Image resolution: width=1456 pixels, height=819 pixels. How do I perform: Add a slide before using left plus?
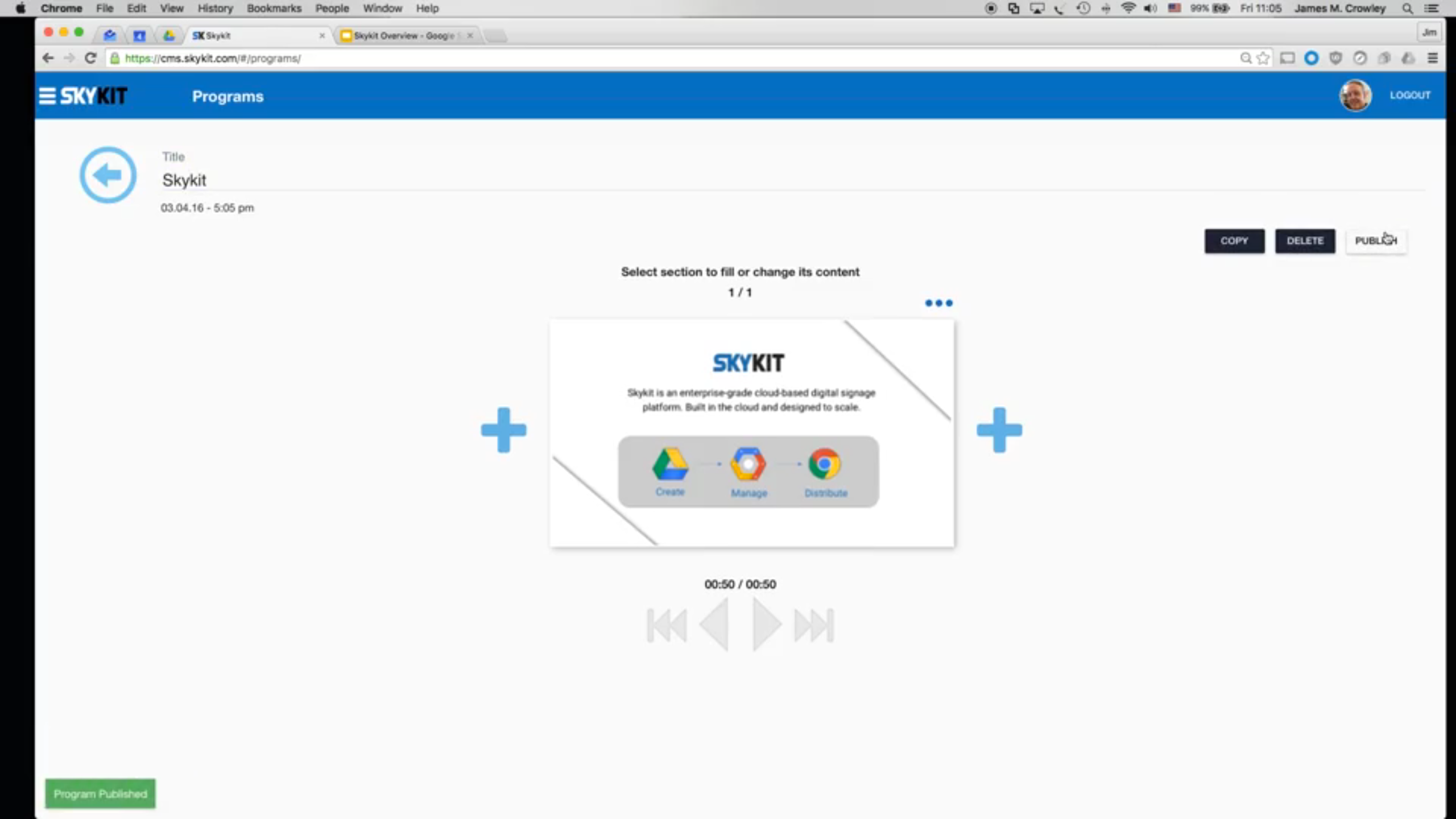click(x=503, y=429)
